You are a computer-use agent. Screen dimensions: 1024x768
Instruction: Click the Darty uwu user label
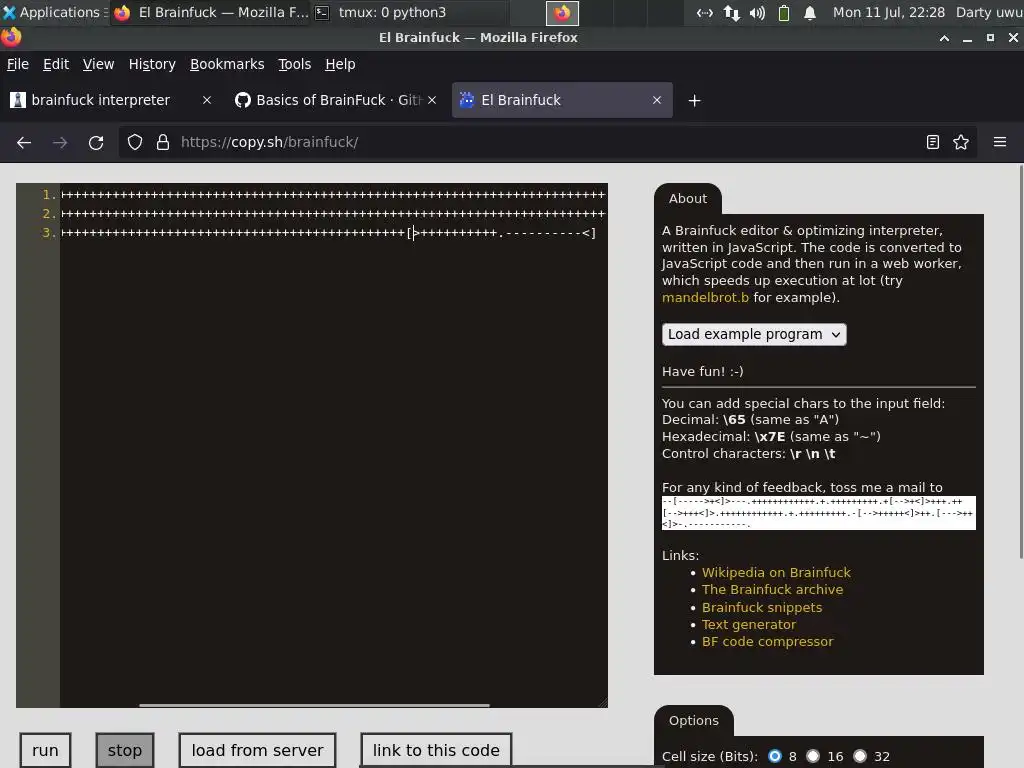(989, 12)
